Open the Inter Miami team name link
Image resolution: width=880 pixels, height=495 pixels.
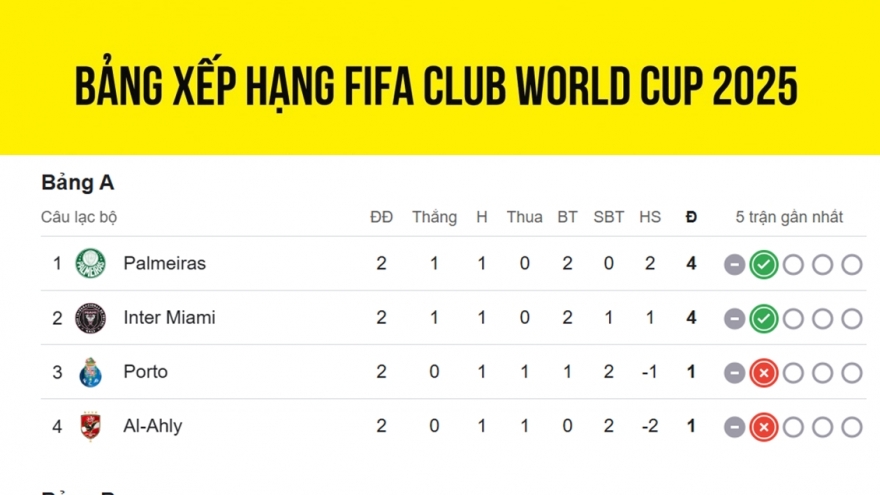(169, 318)
